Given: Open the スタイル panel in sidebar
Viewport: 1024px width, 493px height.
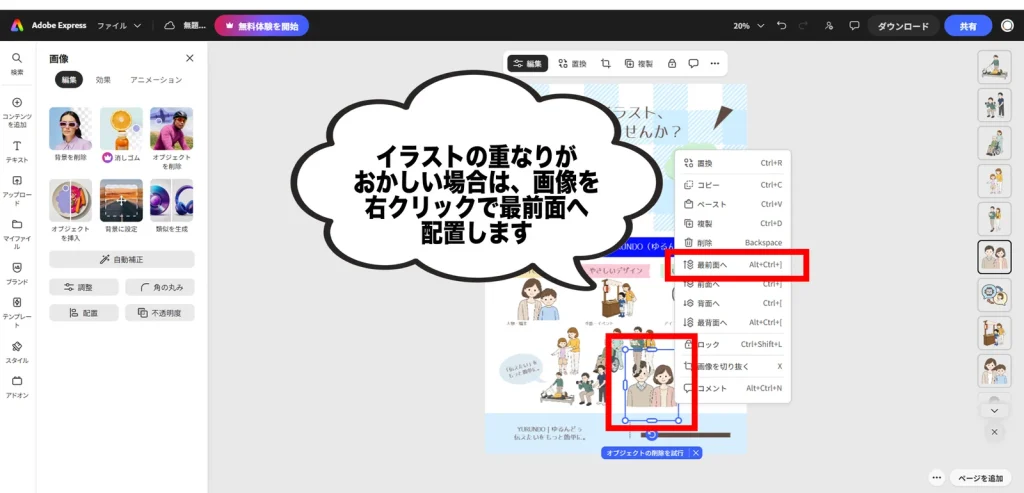Looking at the screenshot, I should [17, 351].
